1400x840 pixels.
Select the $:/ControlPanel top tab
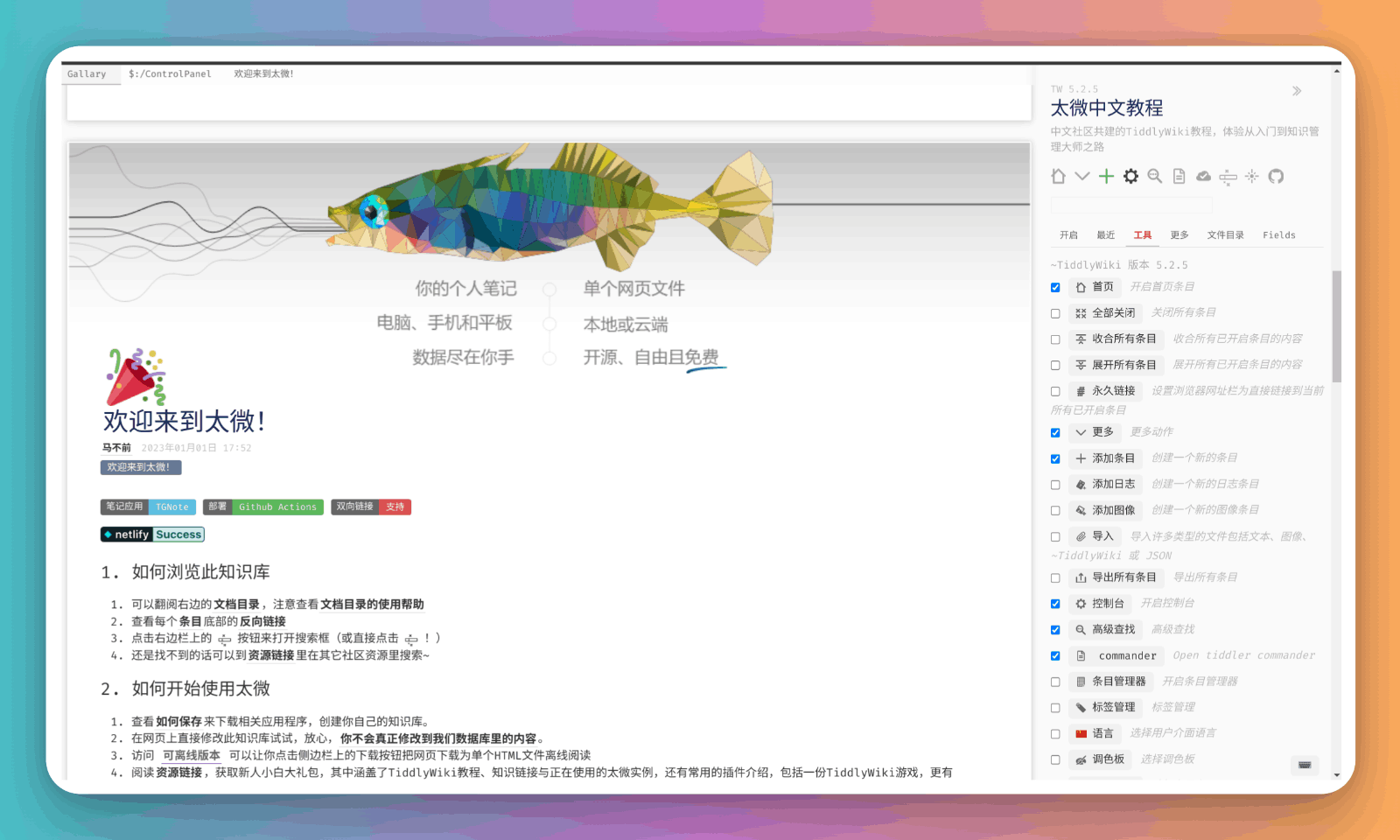(x=170, y=74)
